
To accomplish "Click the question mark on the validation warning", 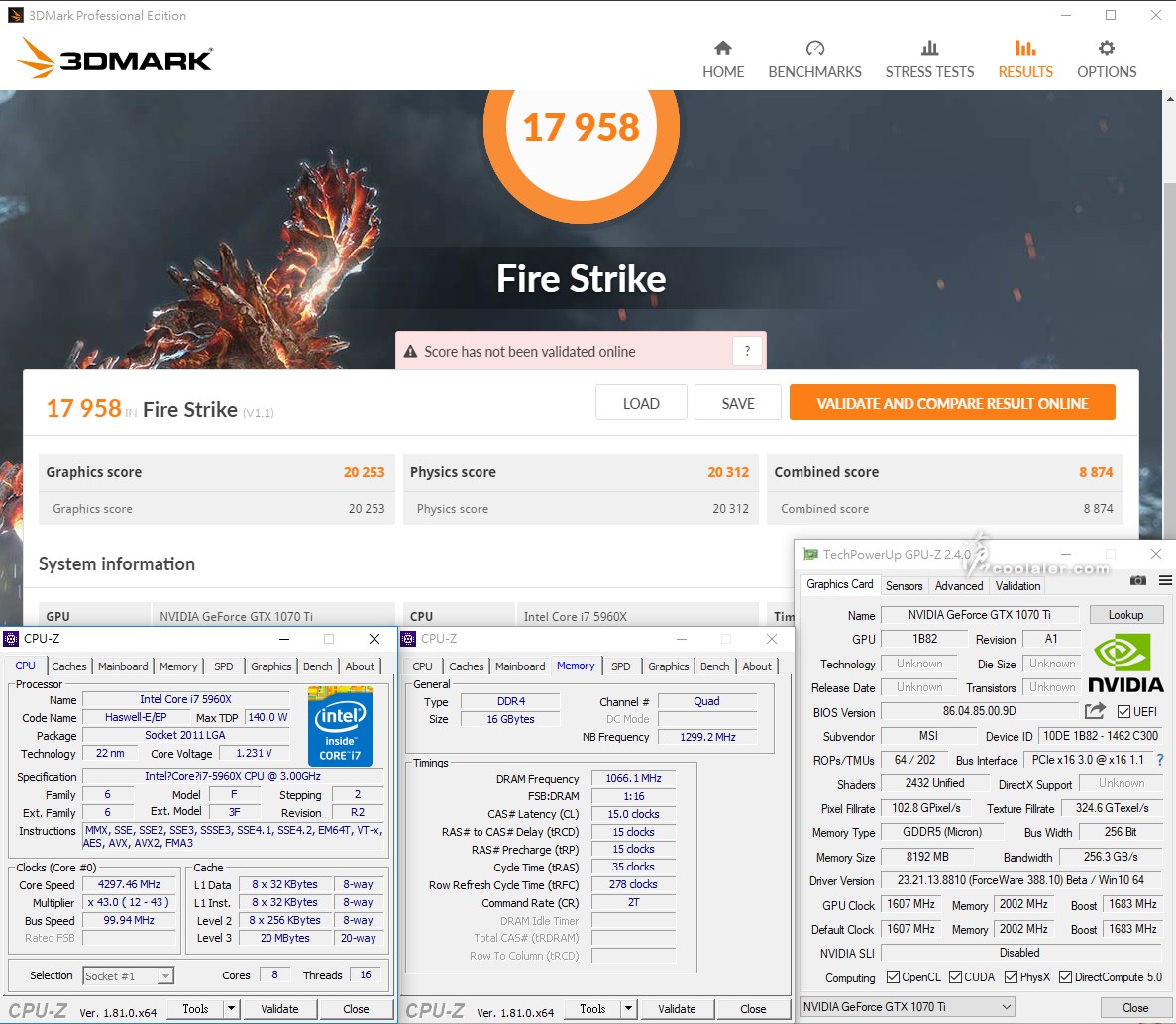I will click(x=747, y=351).
